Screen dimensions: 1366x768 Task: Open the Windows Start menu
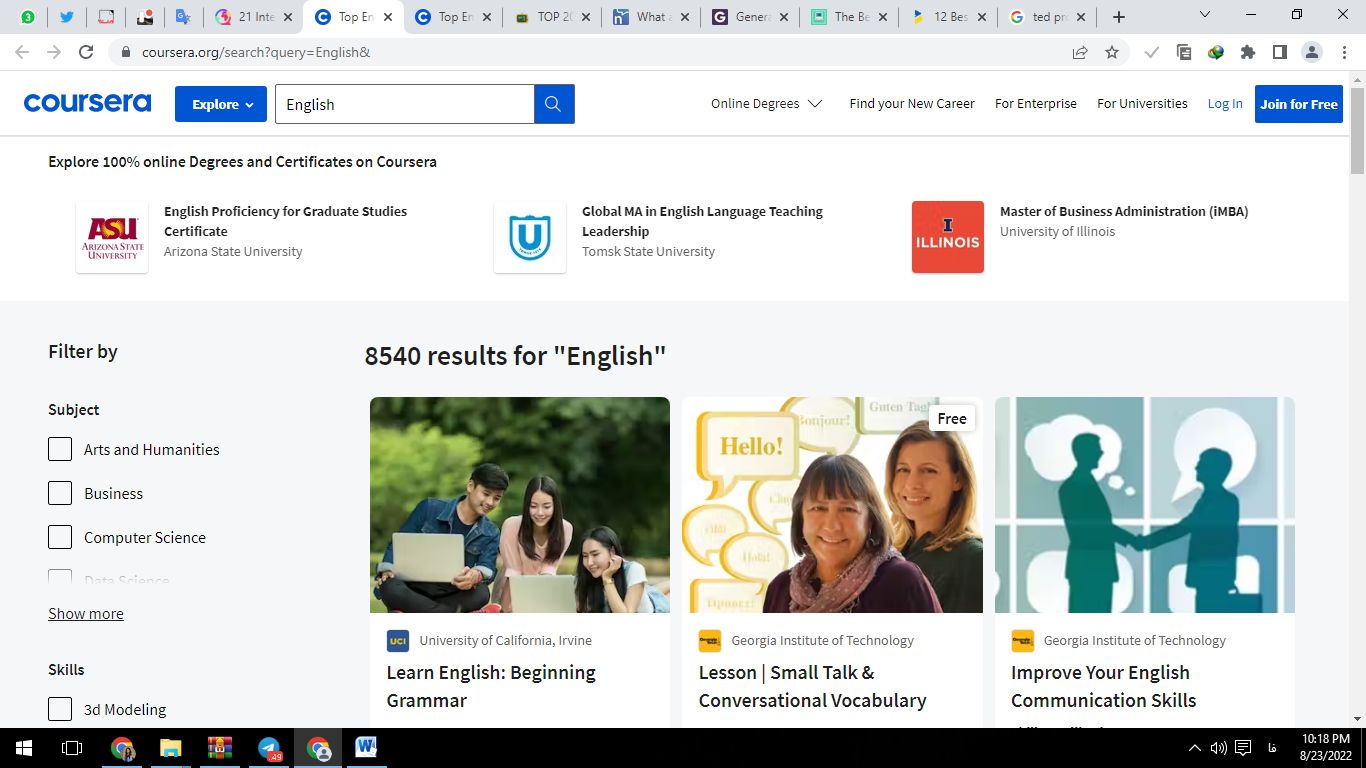24,747
